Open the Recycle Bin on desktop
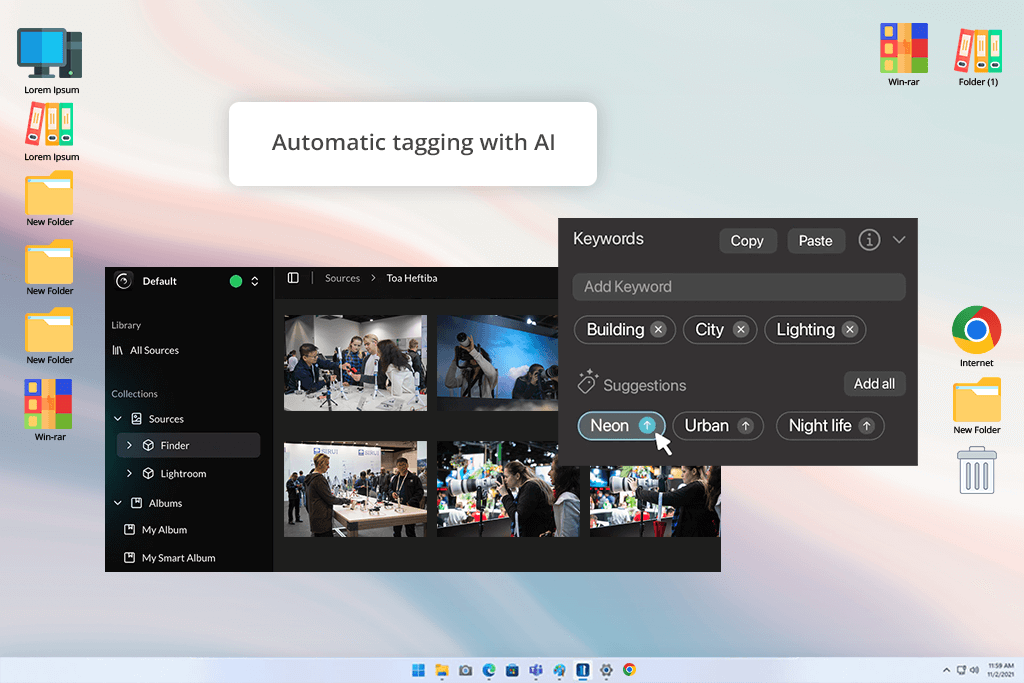The width and height of the screenshot is (1024, 683). 977,470
